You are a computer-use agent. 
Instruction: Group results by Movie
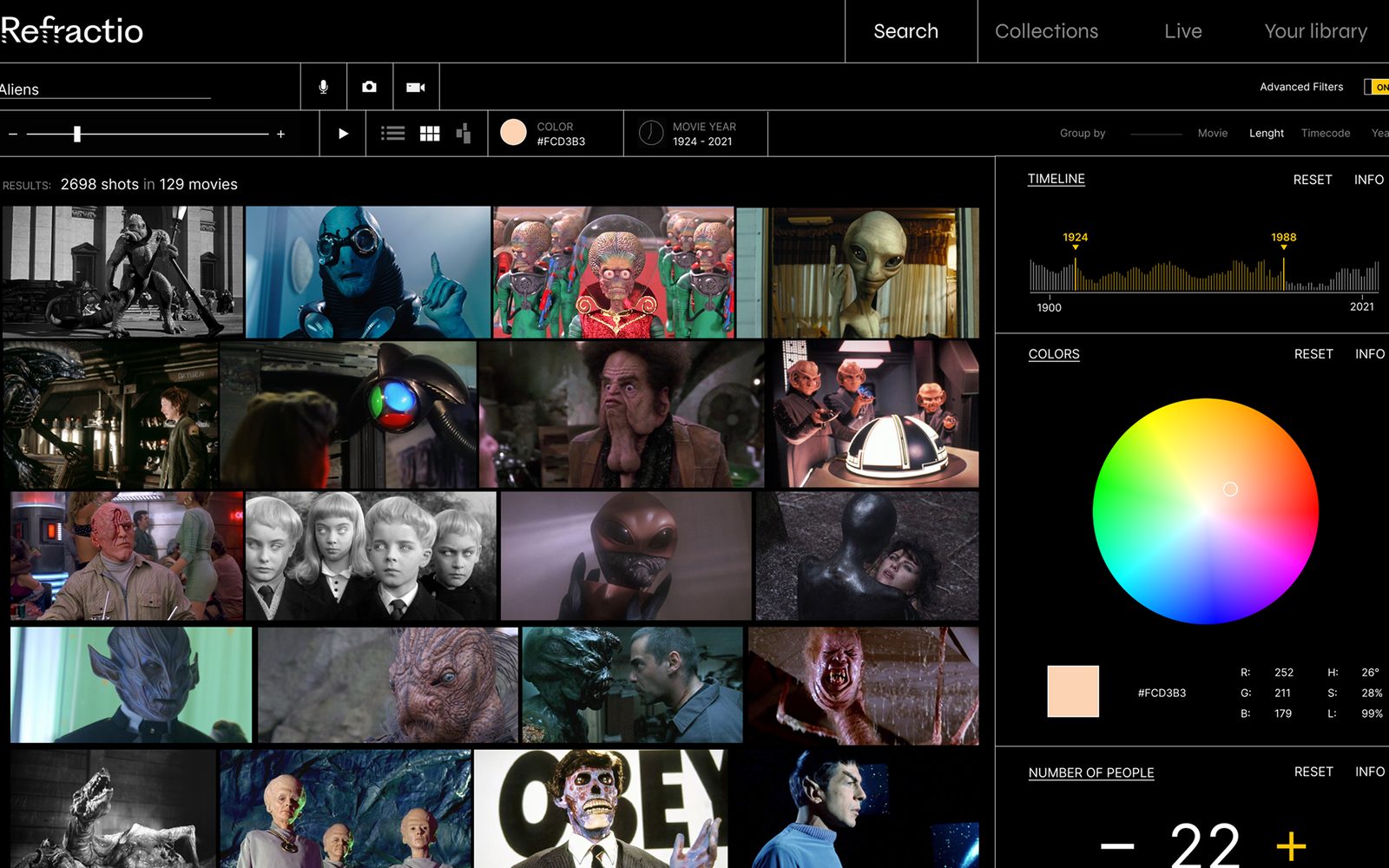pos(1213,134)
